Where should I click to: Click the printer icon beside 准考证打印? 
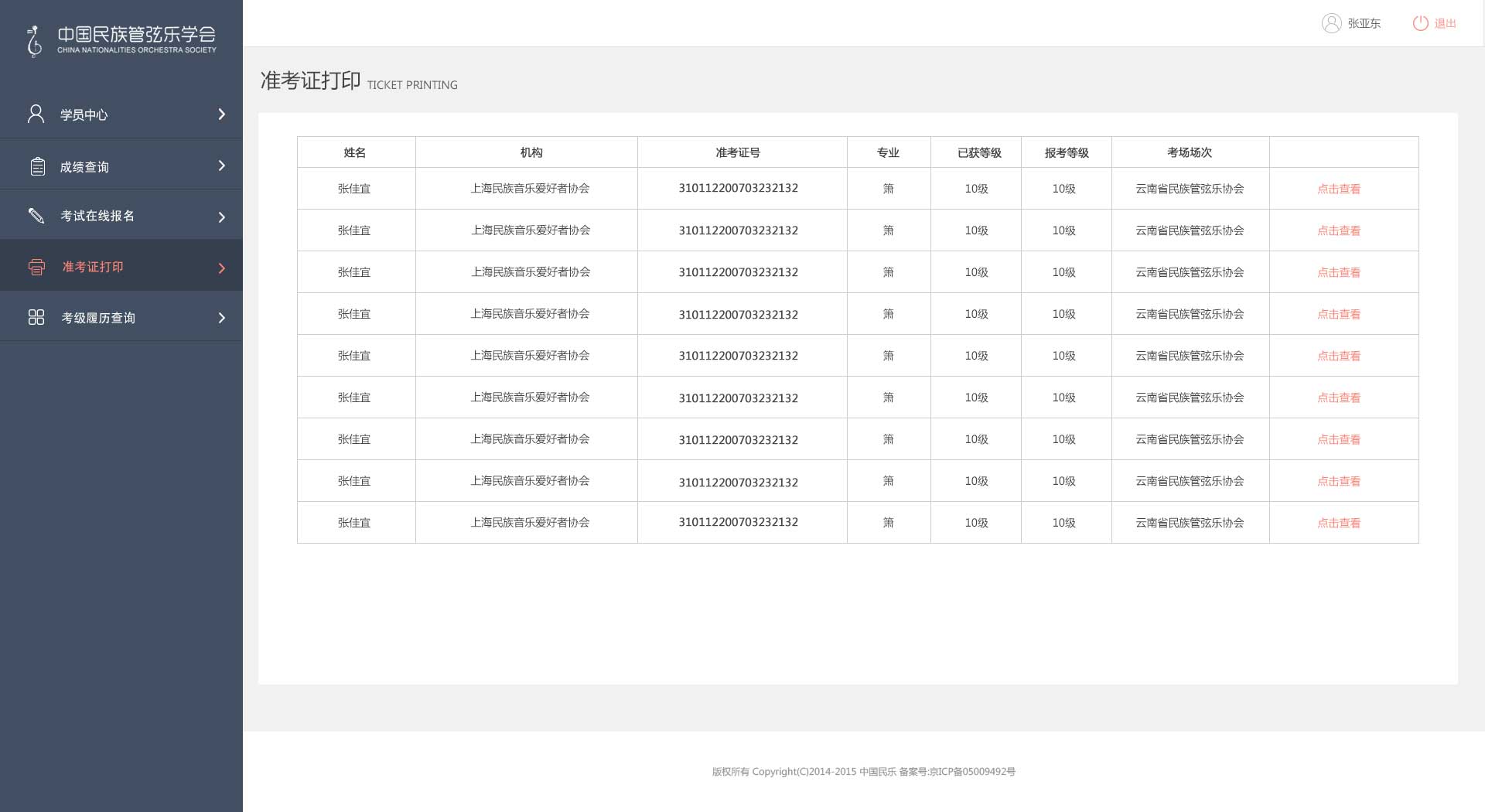36,268
